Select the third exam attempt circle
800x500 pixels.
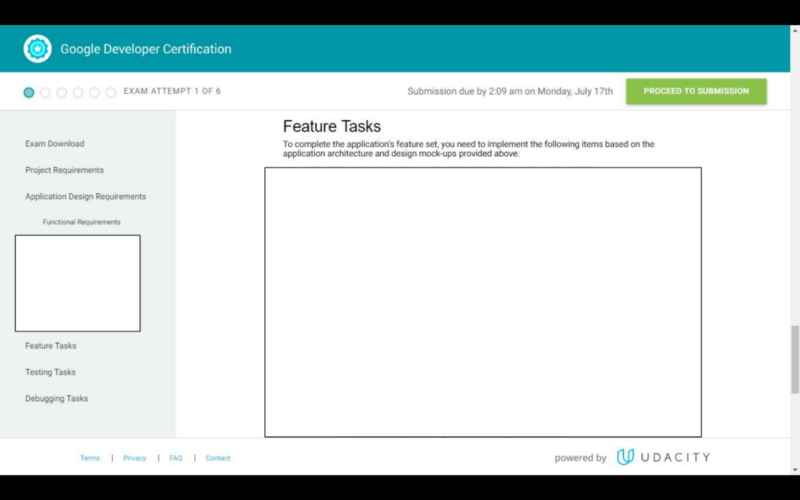tap(62, 92)
